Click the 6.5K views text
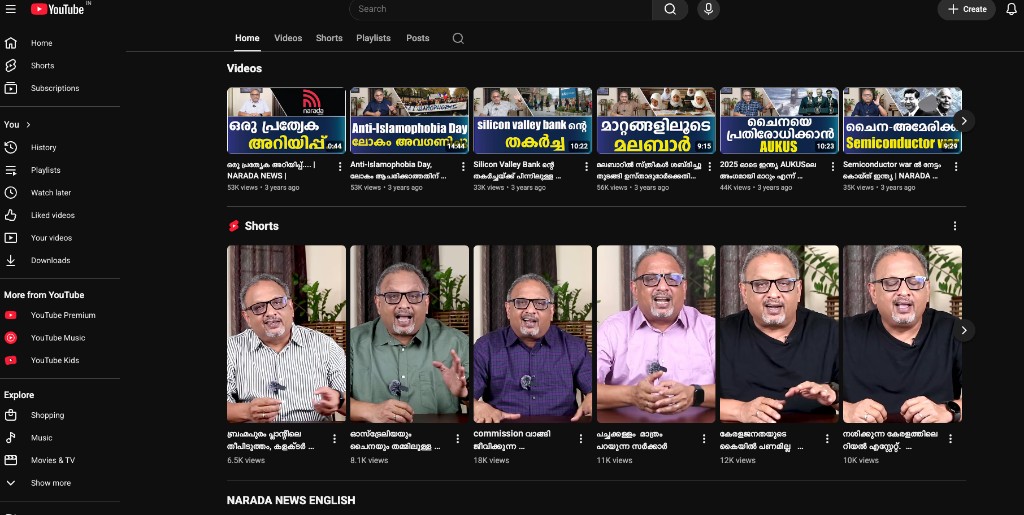Screen dimensions: 1024x515 (x=246, y=460)
